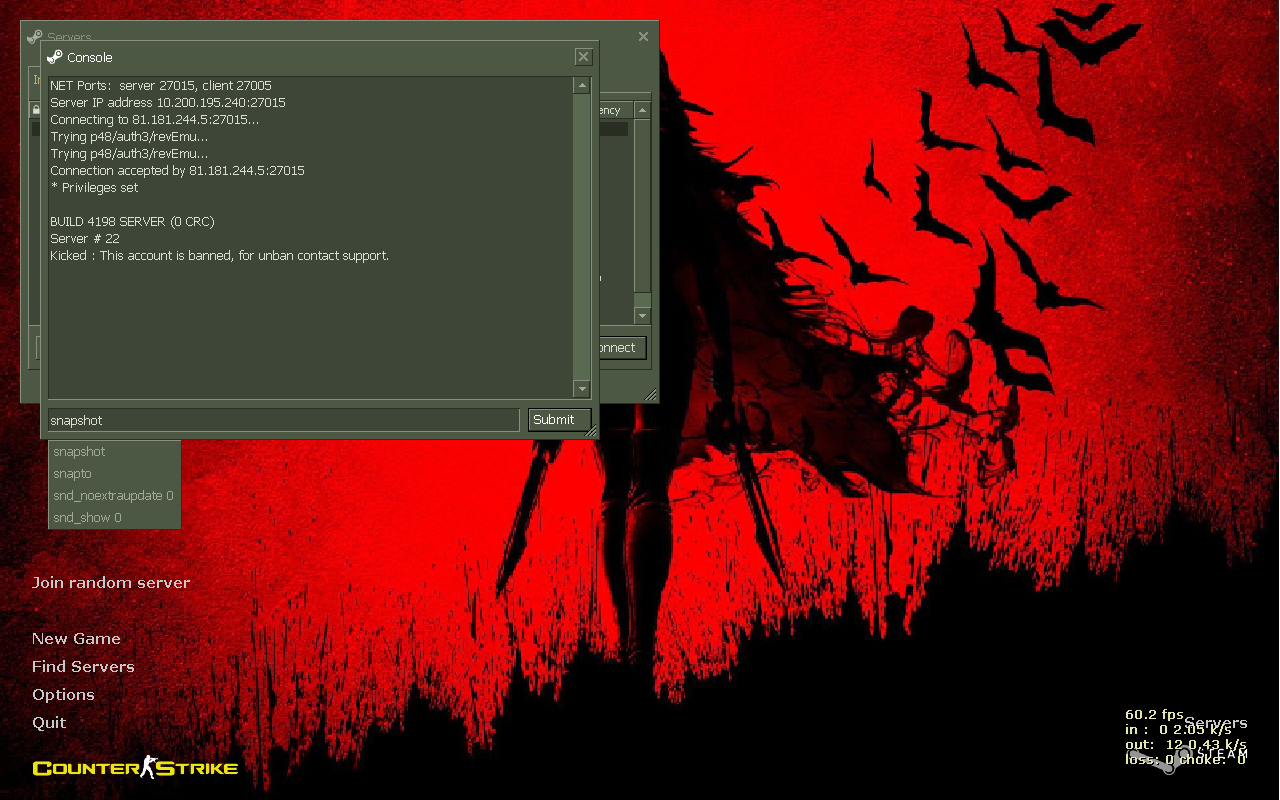Start a New Game from the main menu
The image size is (1280, 800).
[x=76, y=639]
